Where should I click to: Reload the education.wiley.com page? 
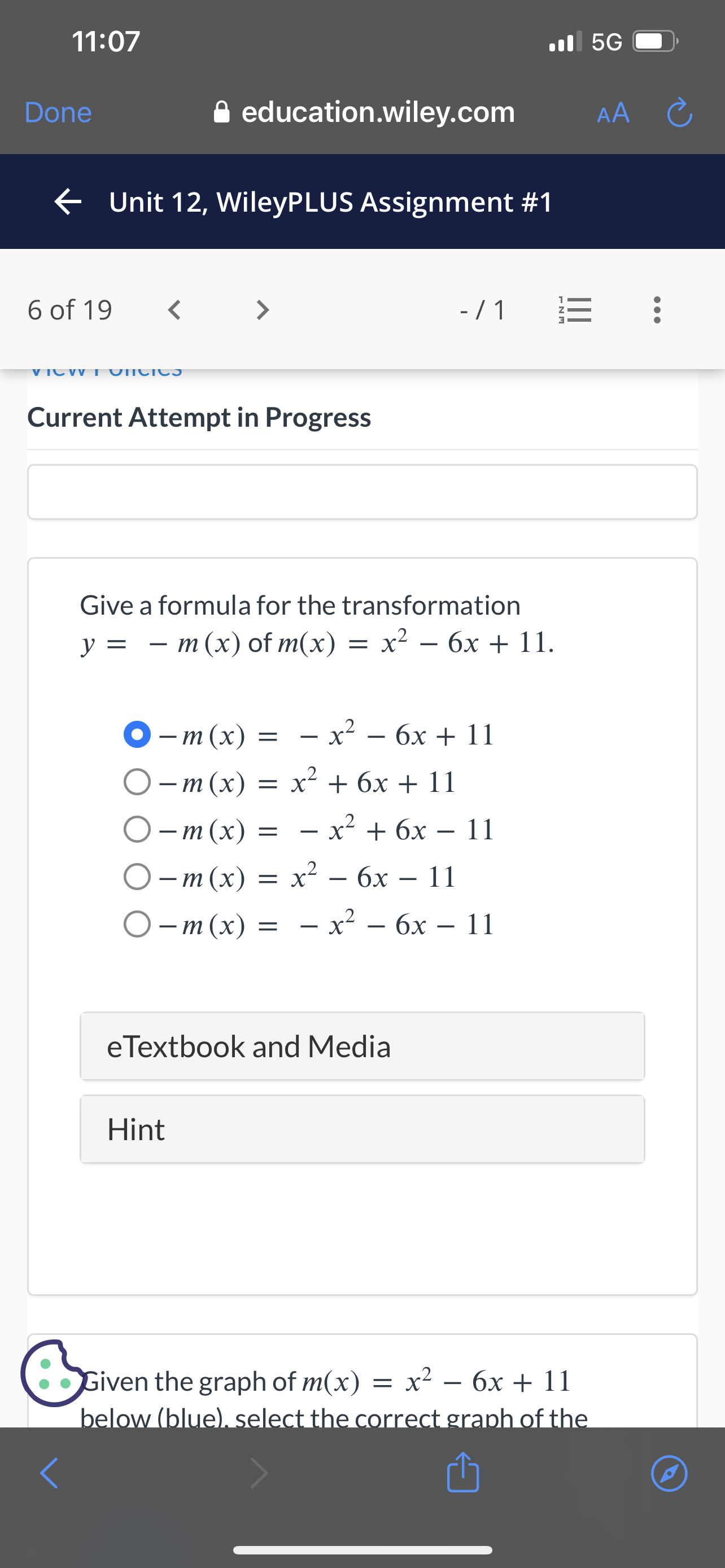(680, 113)
